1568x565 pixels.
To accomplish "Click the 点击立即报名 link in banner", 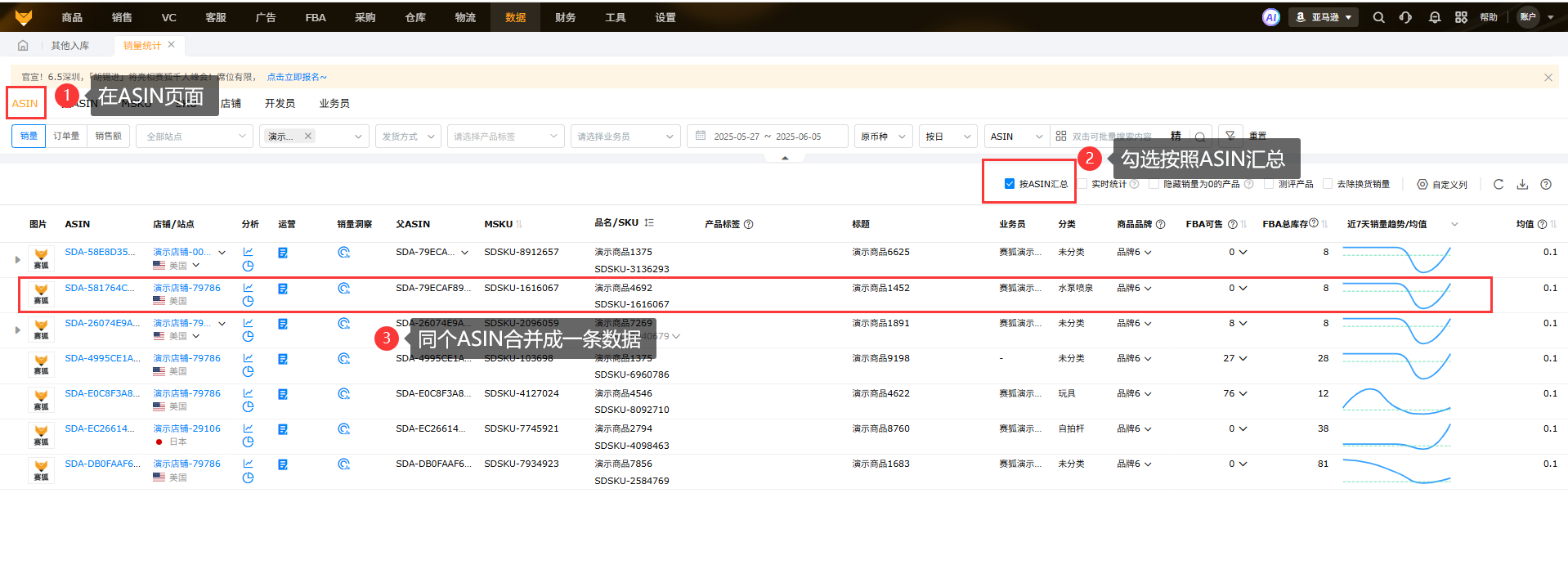I will (296, 77).
